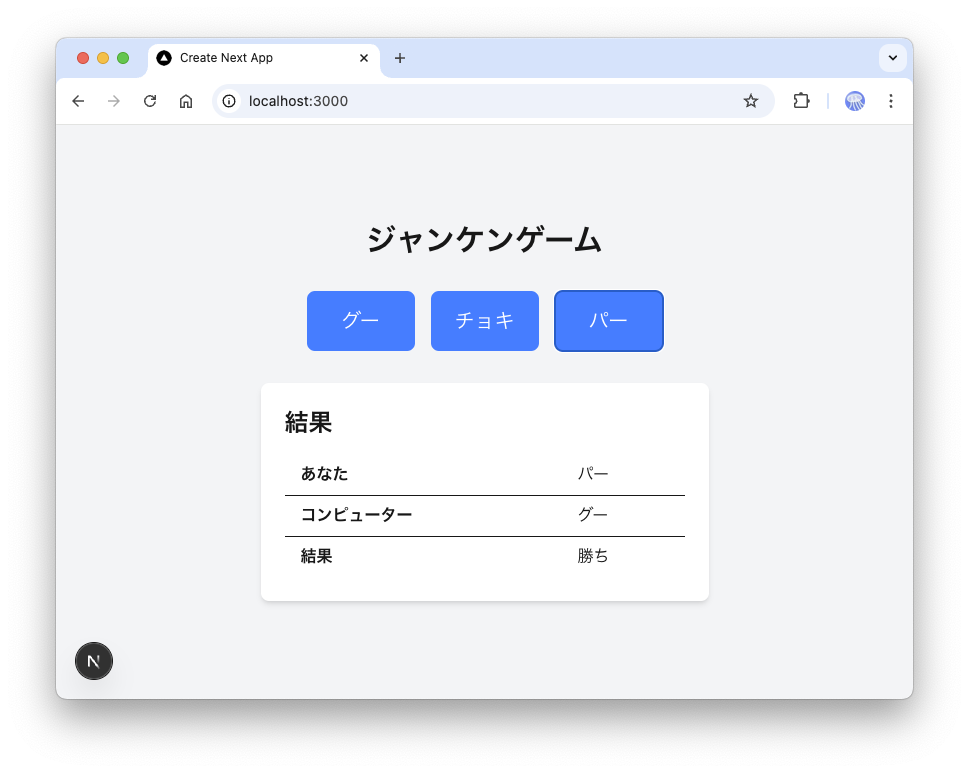Viewport: 969px width, 773px height.
Task: Choose the グー button
Action: pos(361,321)
